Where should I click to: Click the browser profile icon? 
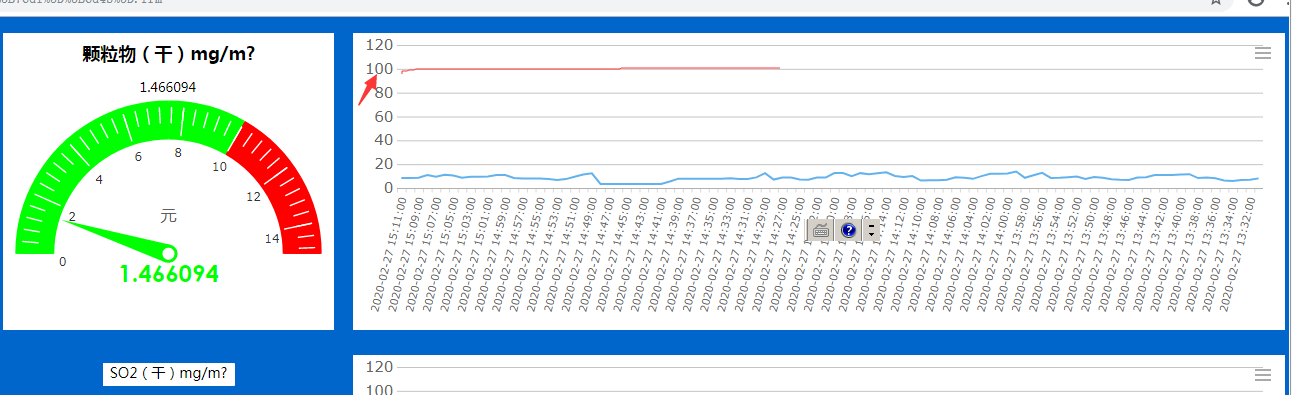pyautogui.click(x=1258, y=3)
